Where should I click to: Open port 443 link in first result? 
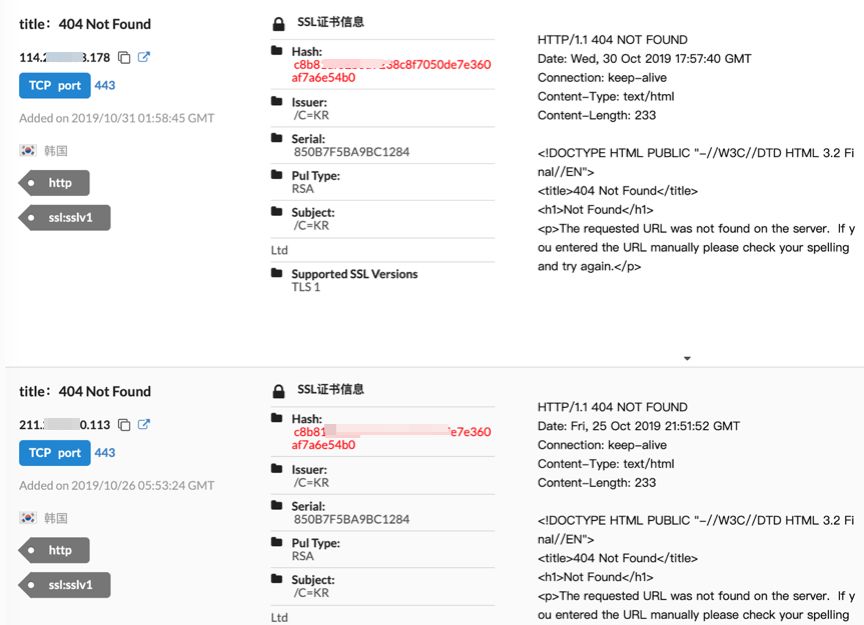[x=105, y=86]
